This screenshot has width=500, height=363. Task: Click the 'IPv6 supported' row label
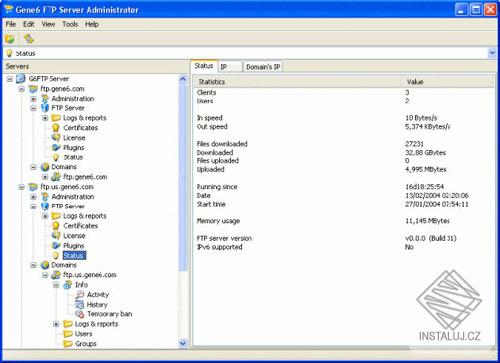[x=220, y=247]
